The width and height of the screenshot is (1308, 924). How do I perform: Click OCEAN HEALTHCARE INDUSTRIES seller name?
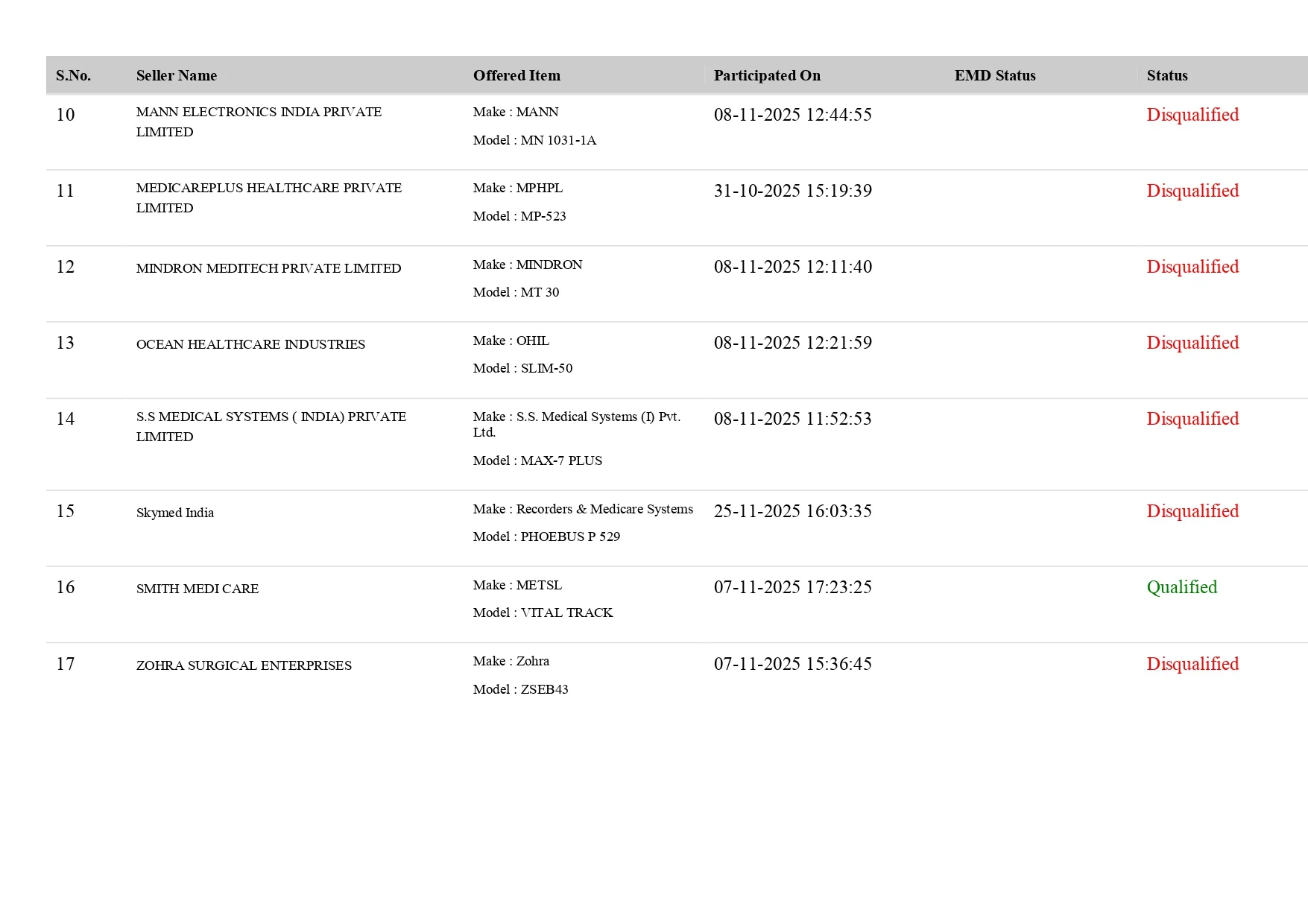coord(250,344)
